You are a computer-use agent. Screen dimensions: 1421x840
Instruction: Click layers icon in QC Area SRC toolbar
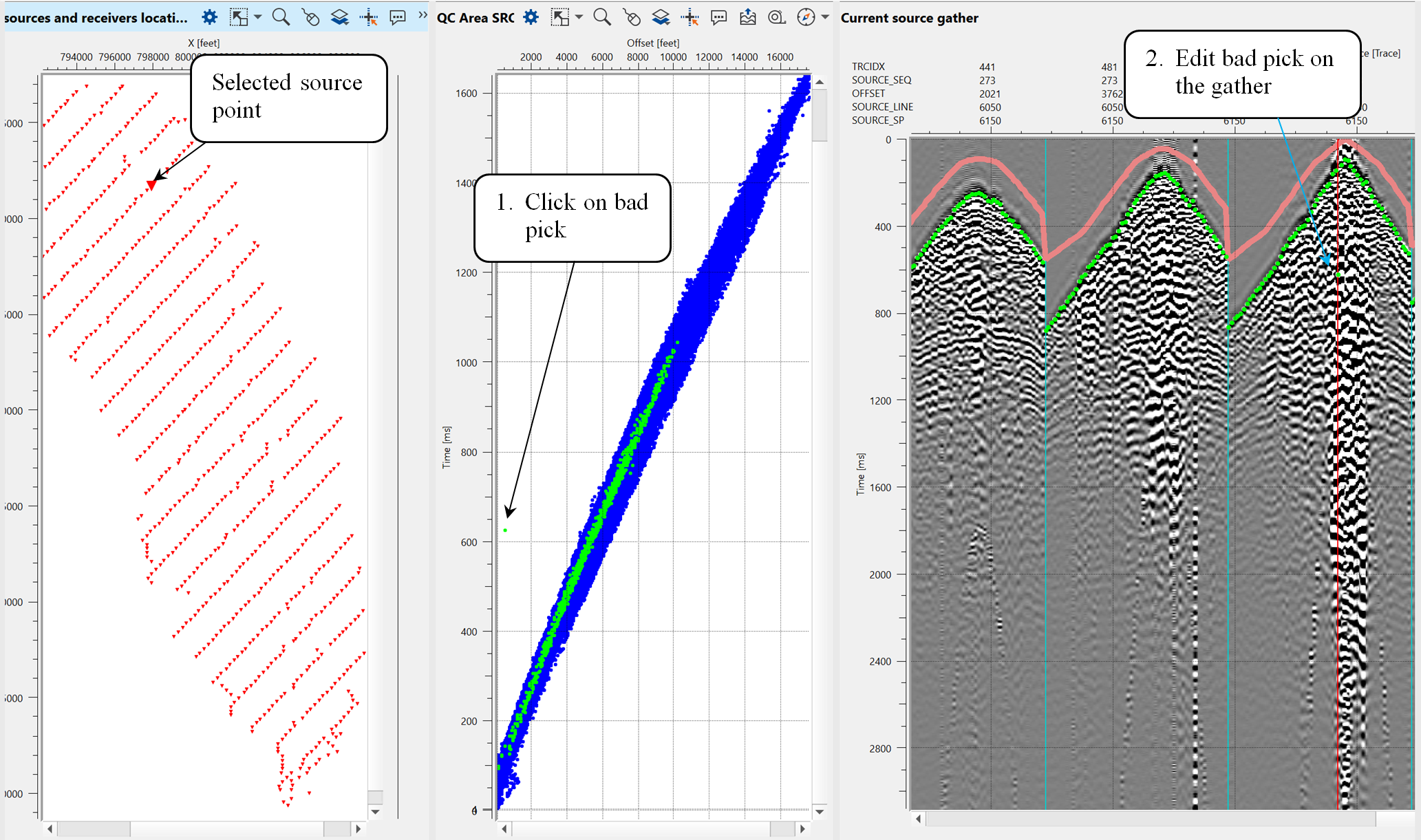click(x=661, y=17)
